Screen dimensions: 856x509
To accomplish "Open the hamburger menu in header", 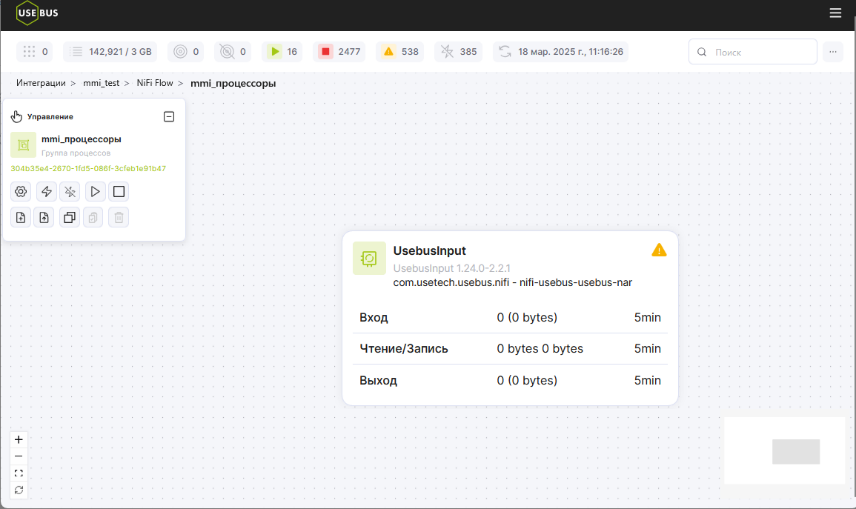I will (x=835, y=13).
